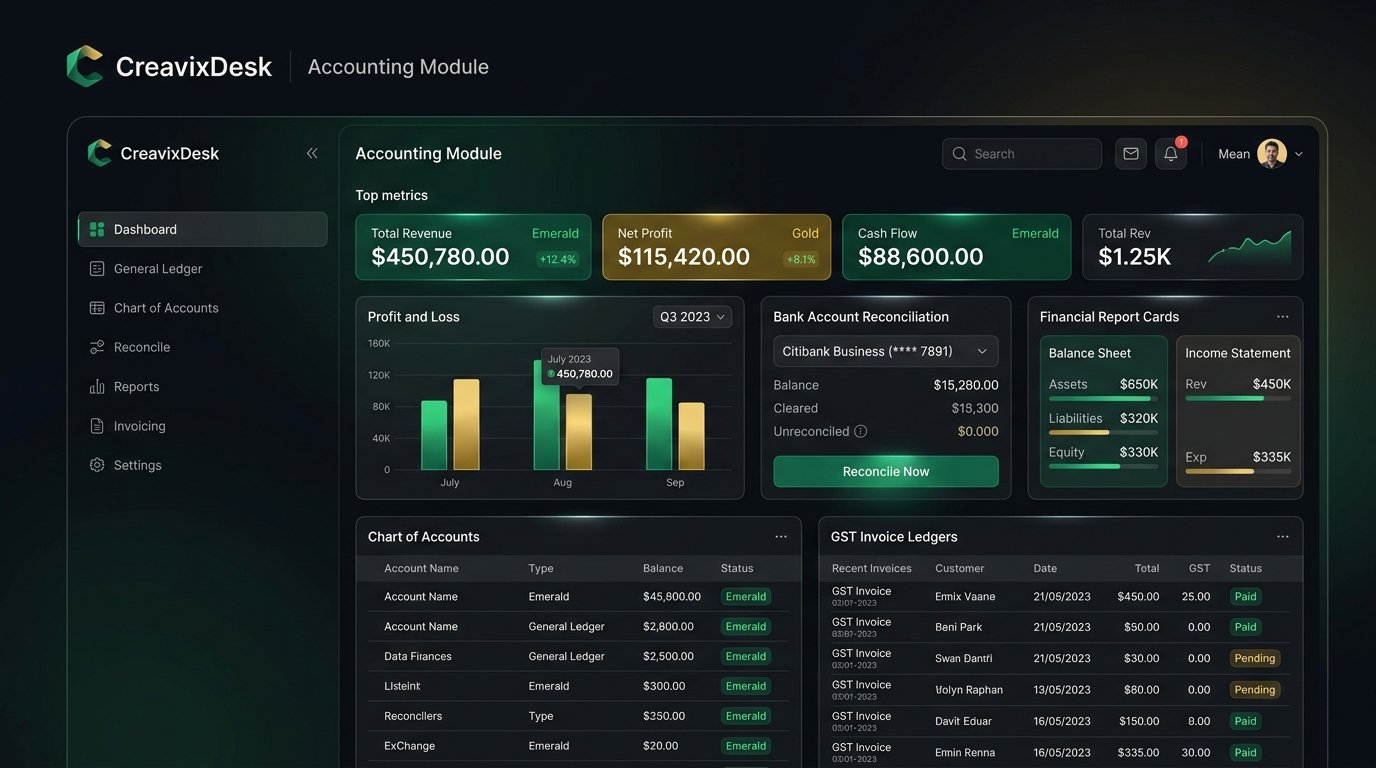Click the Reconcile Now button
Viewport: 1376px width, 768px height.
[886, 471]
